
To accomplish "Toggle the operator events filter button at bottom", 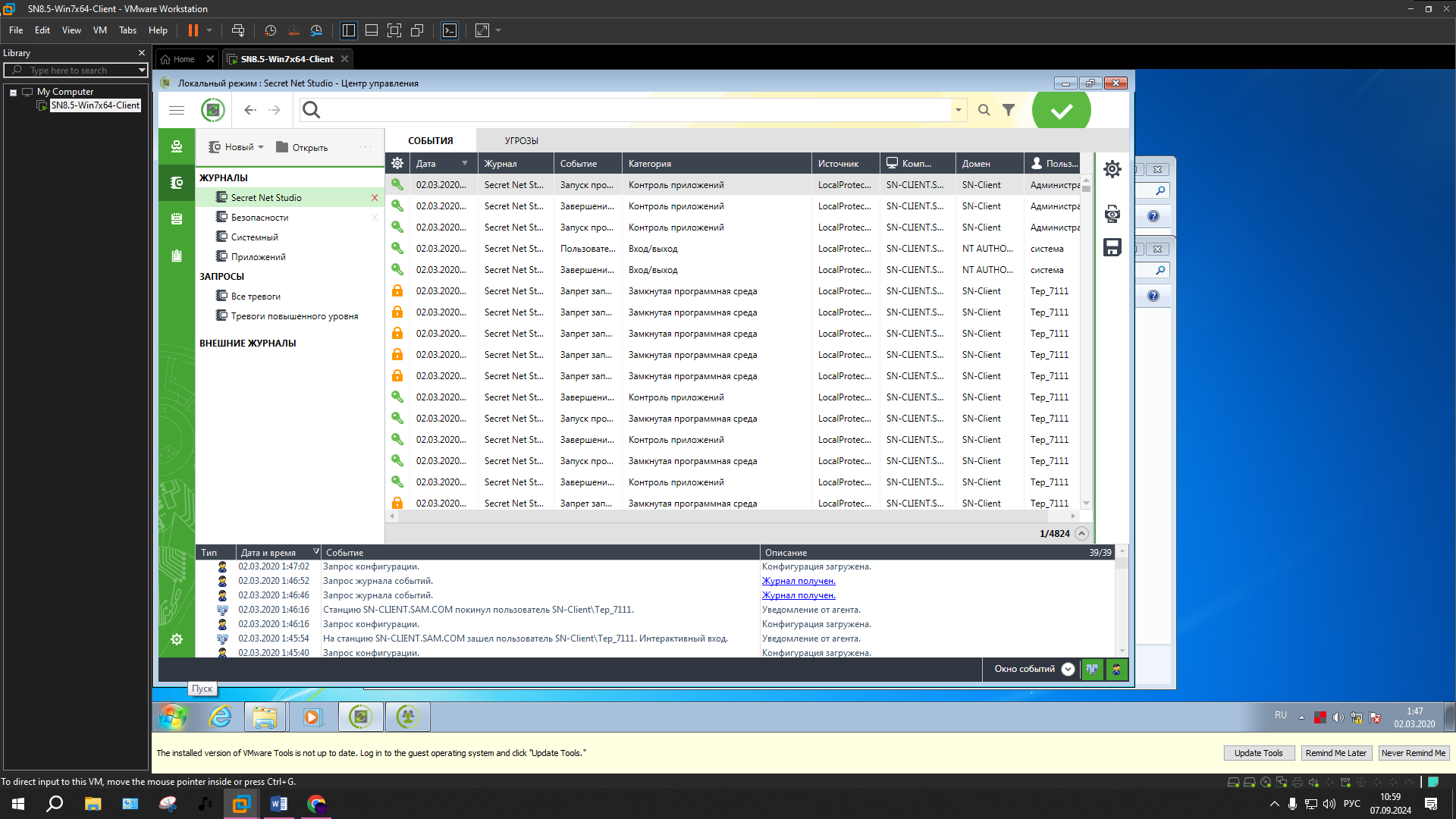I will [1116, 669].
